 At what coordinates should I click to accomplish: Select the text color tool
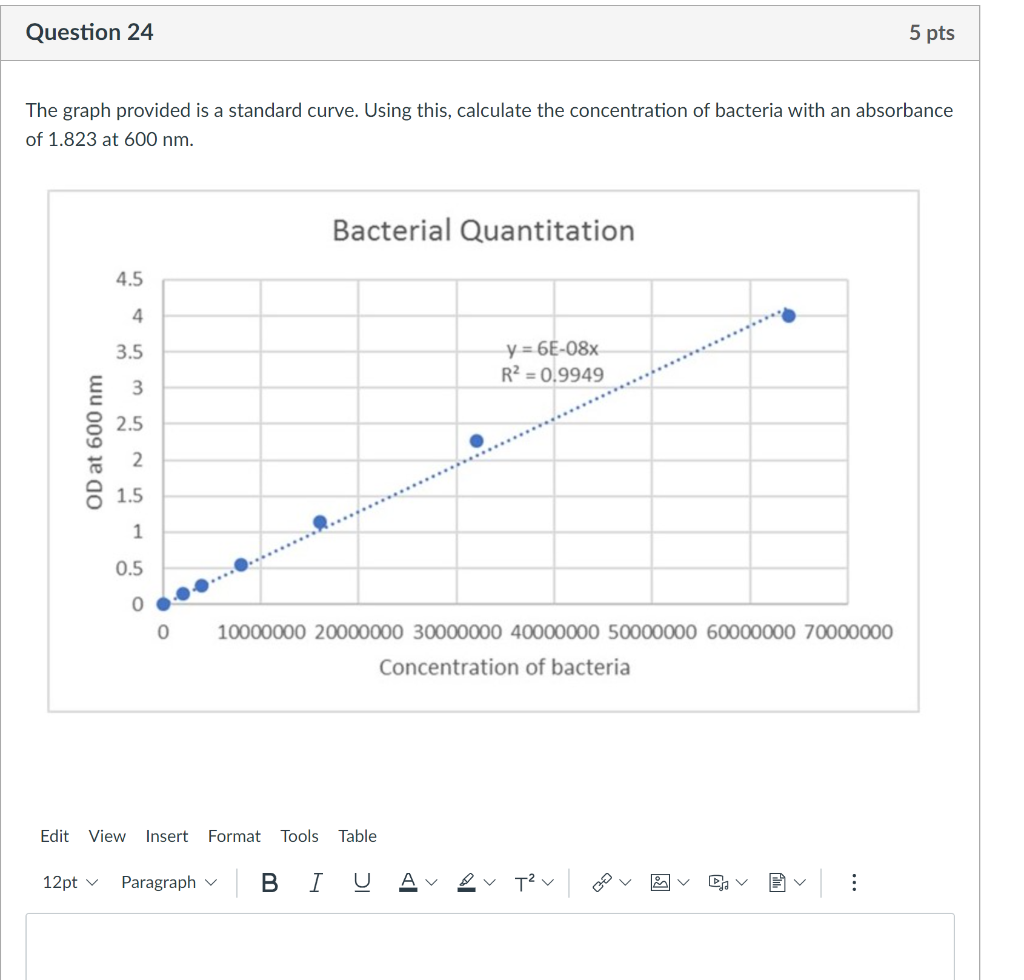(407, 881)
